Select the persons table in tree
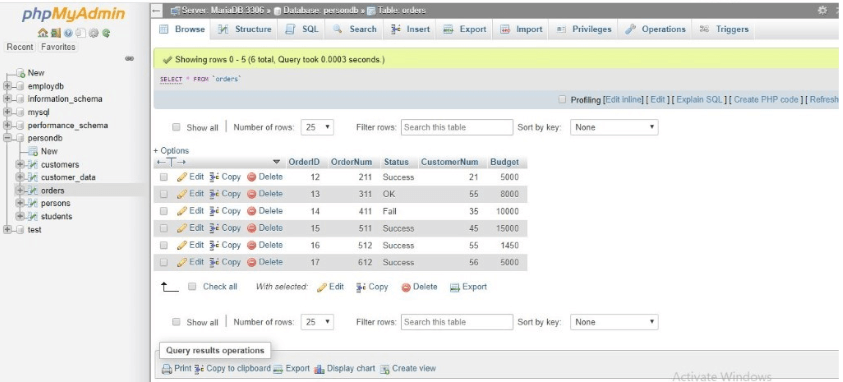This screenshot has width=843, height=382. click(x=55, y=203)
